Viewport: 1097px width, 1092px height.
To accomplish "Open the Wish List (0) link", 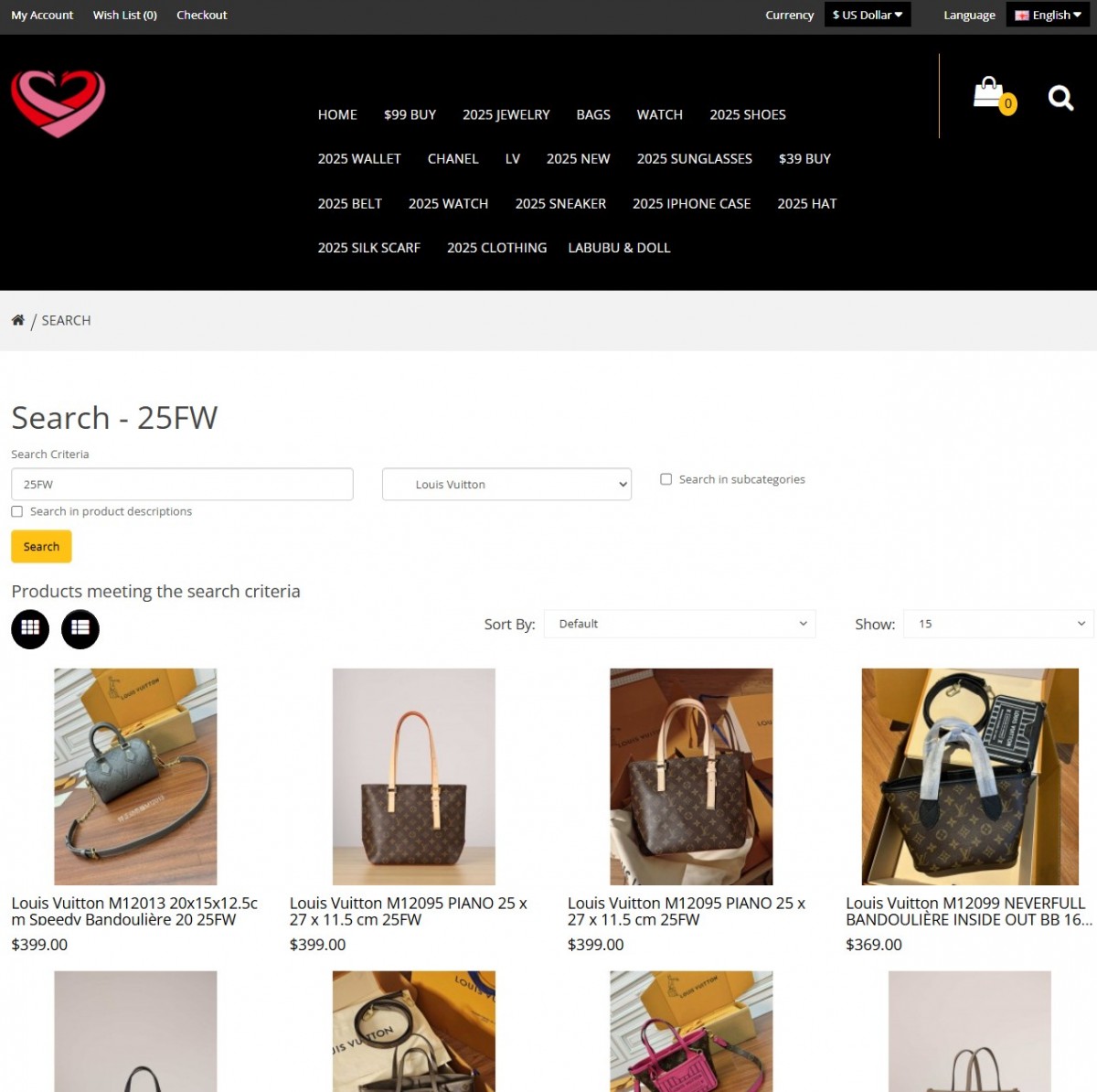I will (x=125, y=15).
